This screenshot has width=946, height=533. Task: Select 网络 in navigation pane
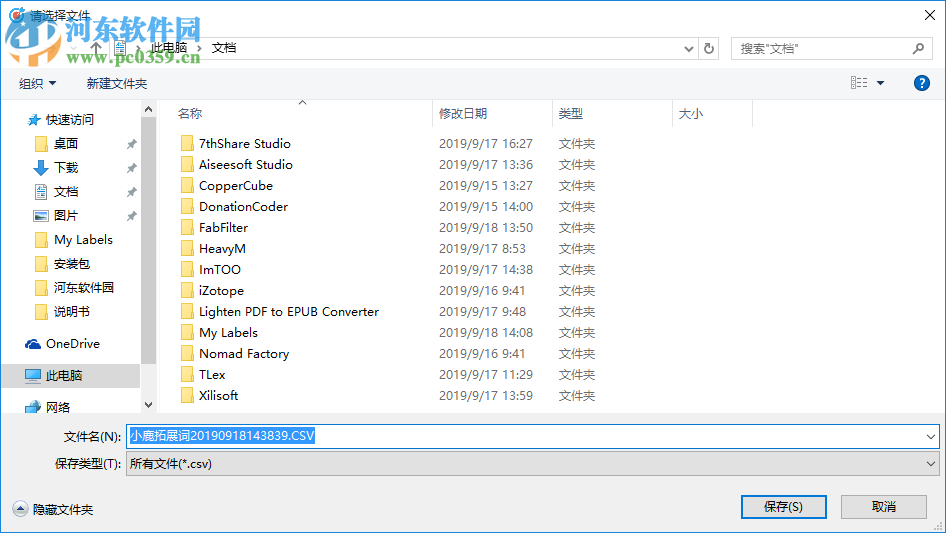pos(58,407)
